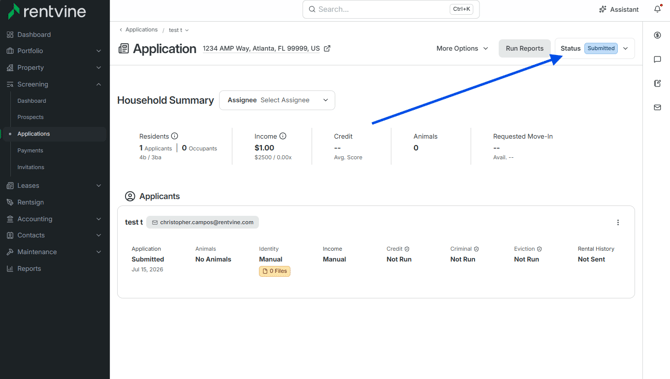Click the applicant name test t
This screenshot has height=379, width=670.
(134, 222)
